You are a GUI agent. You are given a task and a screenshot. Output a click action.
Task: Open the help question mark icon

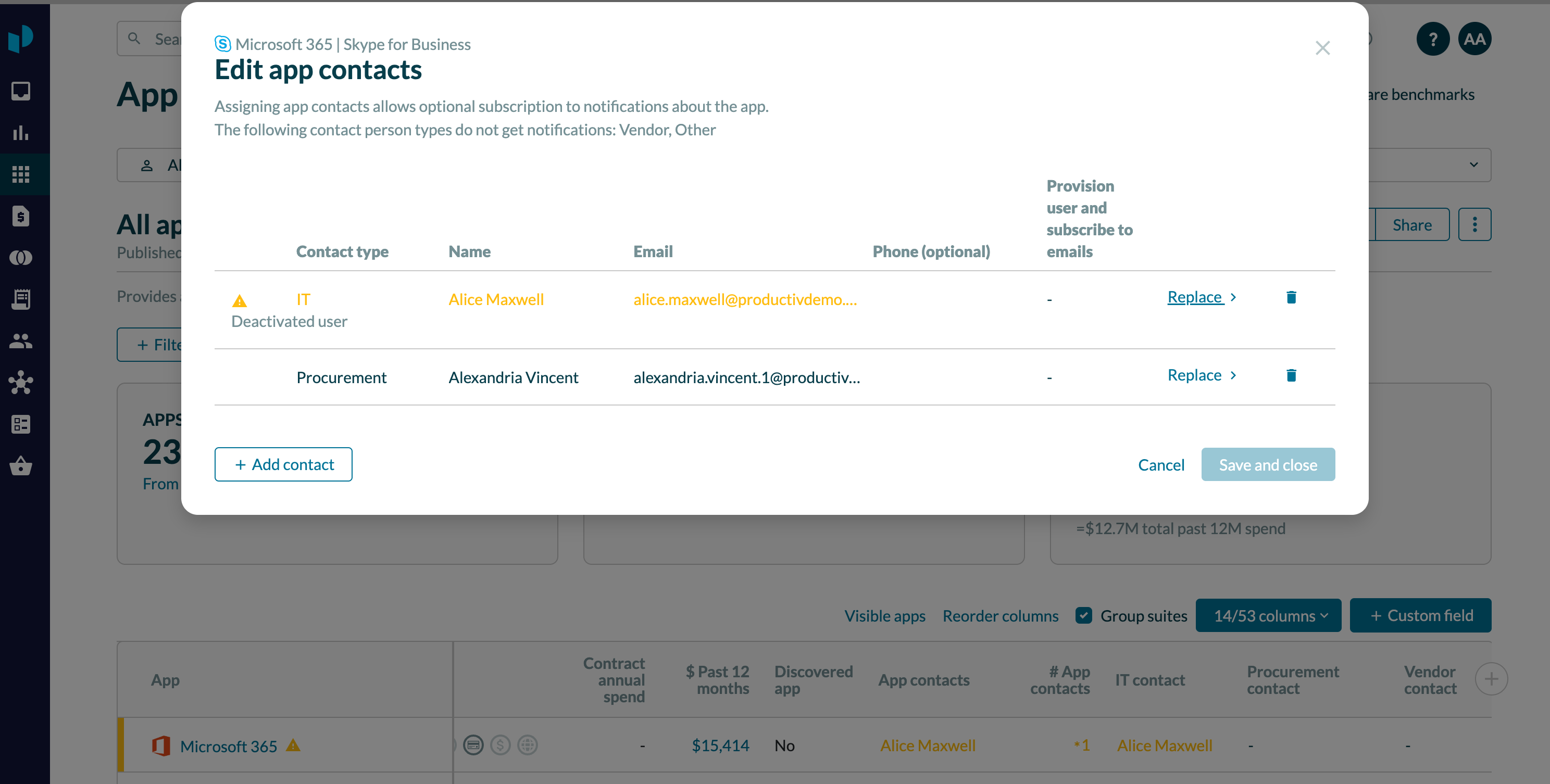[1433, 39]
